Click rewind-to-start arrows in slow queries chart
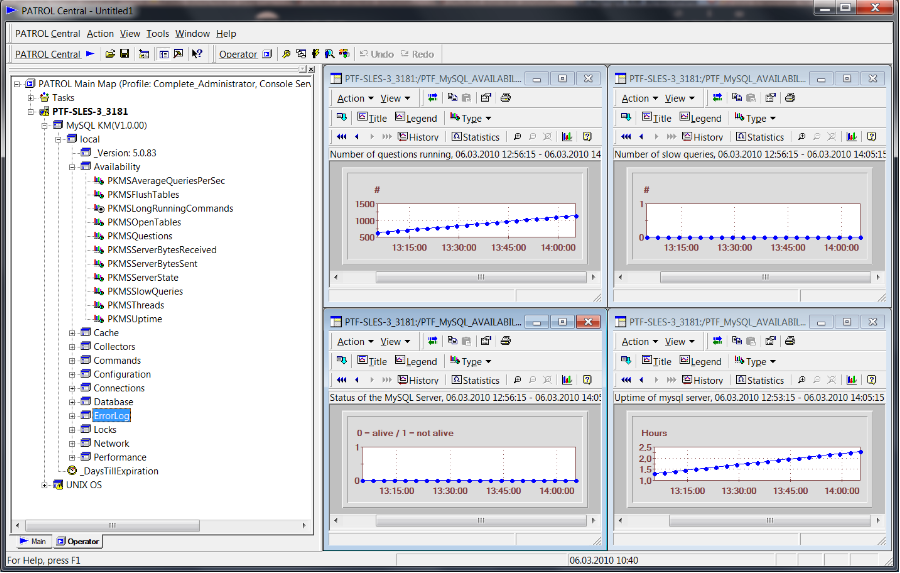 pyautogui.click(x=626, y=137)
